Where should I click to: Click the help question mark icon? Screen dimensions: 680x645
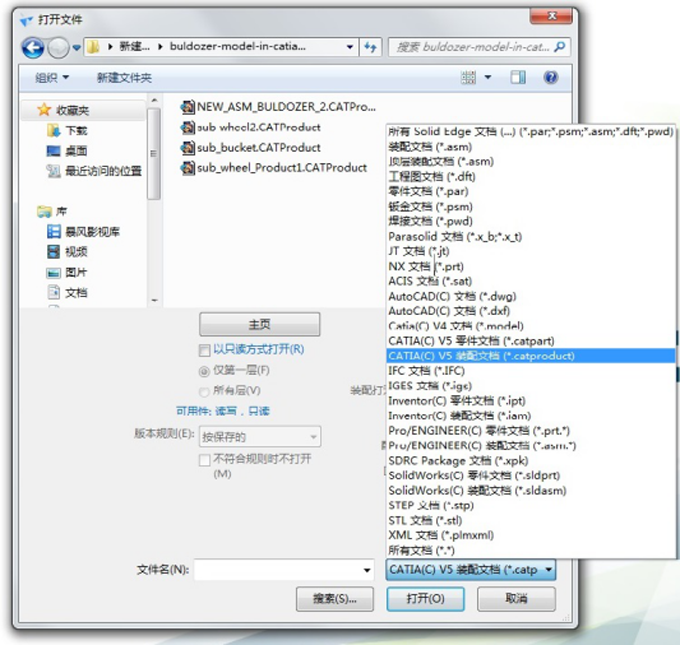tap(550, 77)
